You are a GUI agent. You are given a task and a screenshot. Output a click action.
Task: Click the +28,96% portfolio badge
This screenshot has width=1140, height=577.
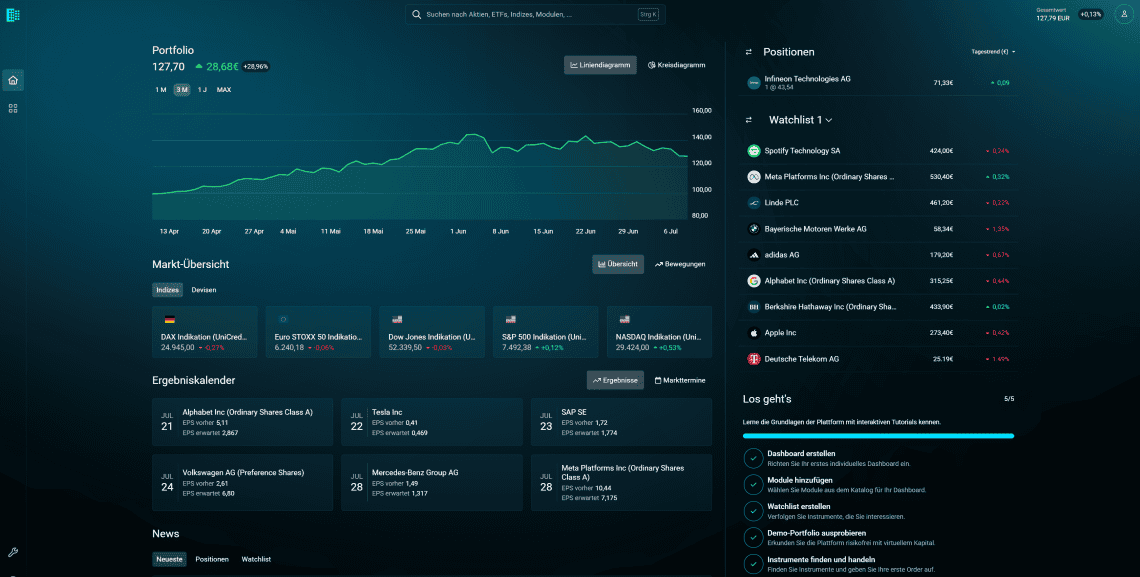256,67
